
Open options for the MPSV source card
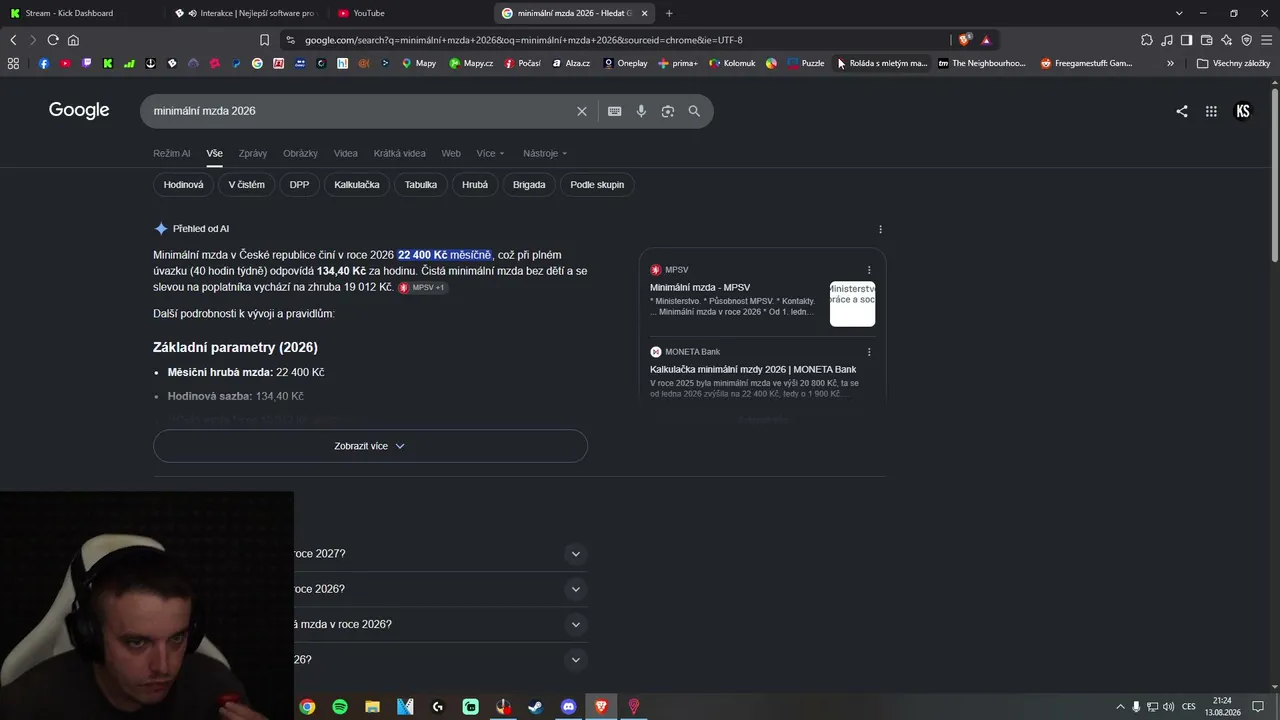point(869,270)
